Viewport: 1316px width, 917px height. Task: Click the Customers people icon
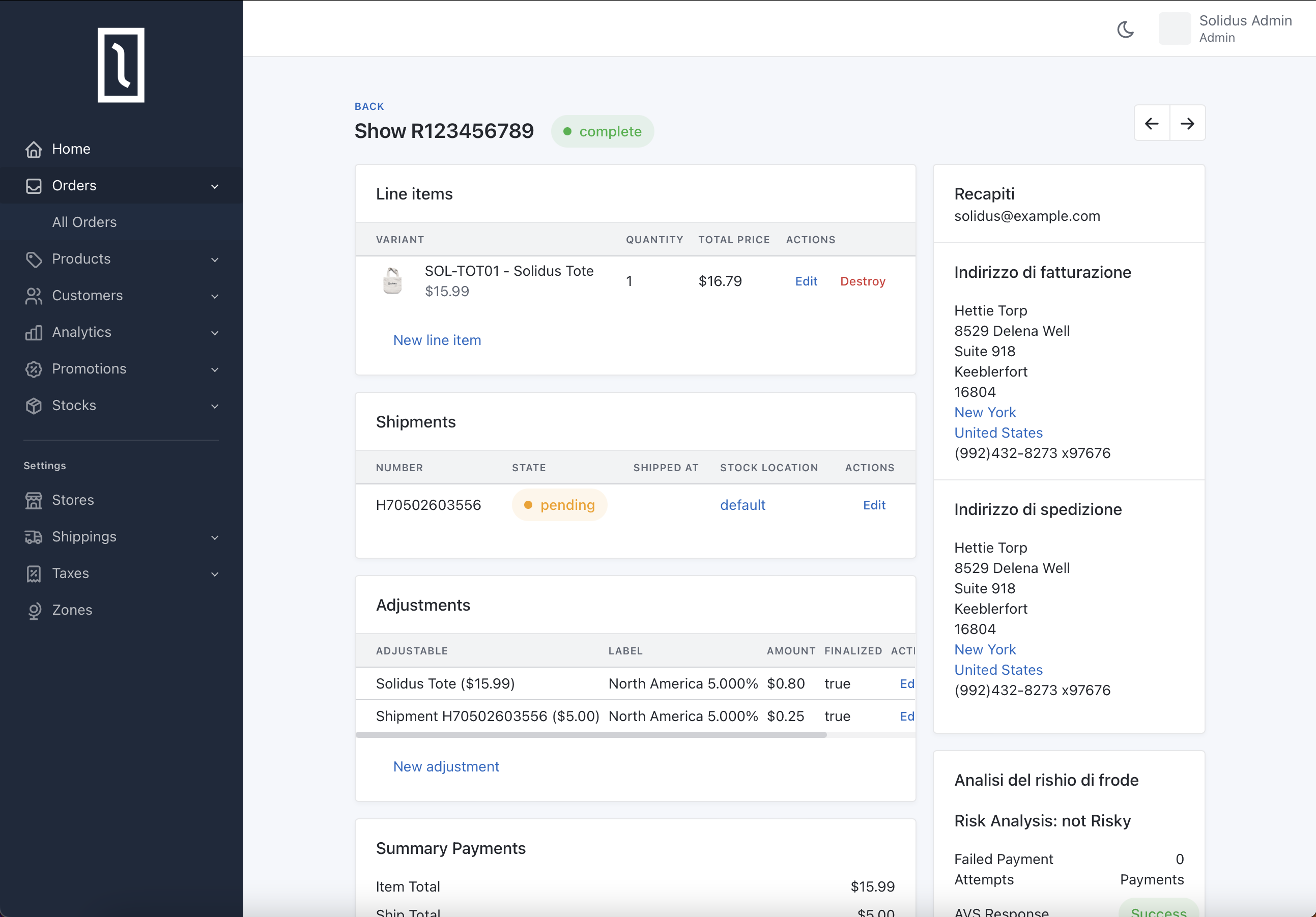coord(34,296)
